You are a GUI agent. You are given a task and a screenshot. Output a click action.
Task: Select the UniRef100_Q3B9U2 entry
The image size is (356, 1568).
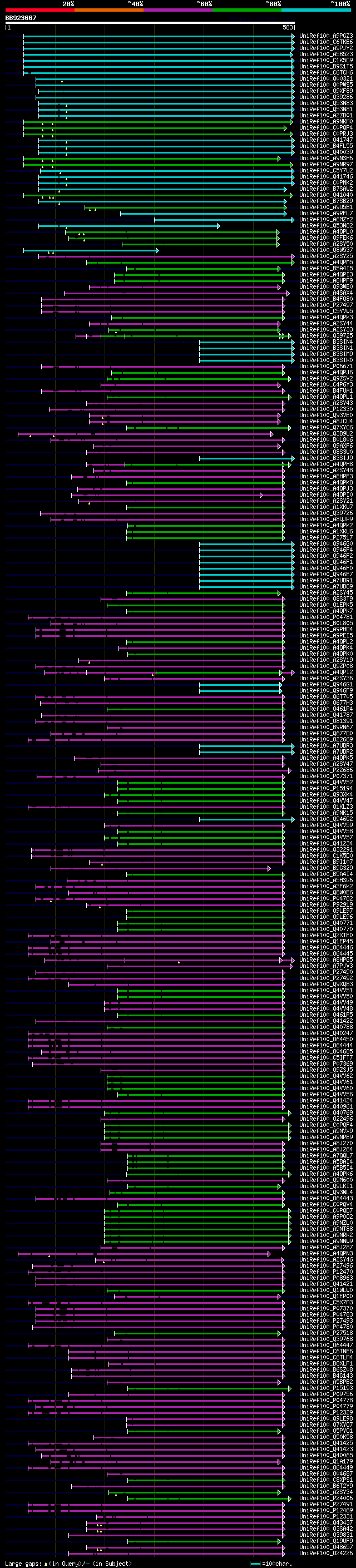pyautogui.click(x=326, y=434)
